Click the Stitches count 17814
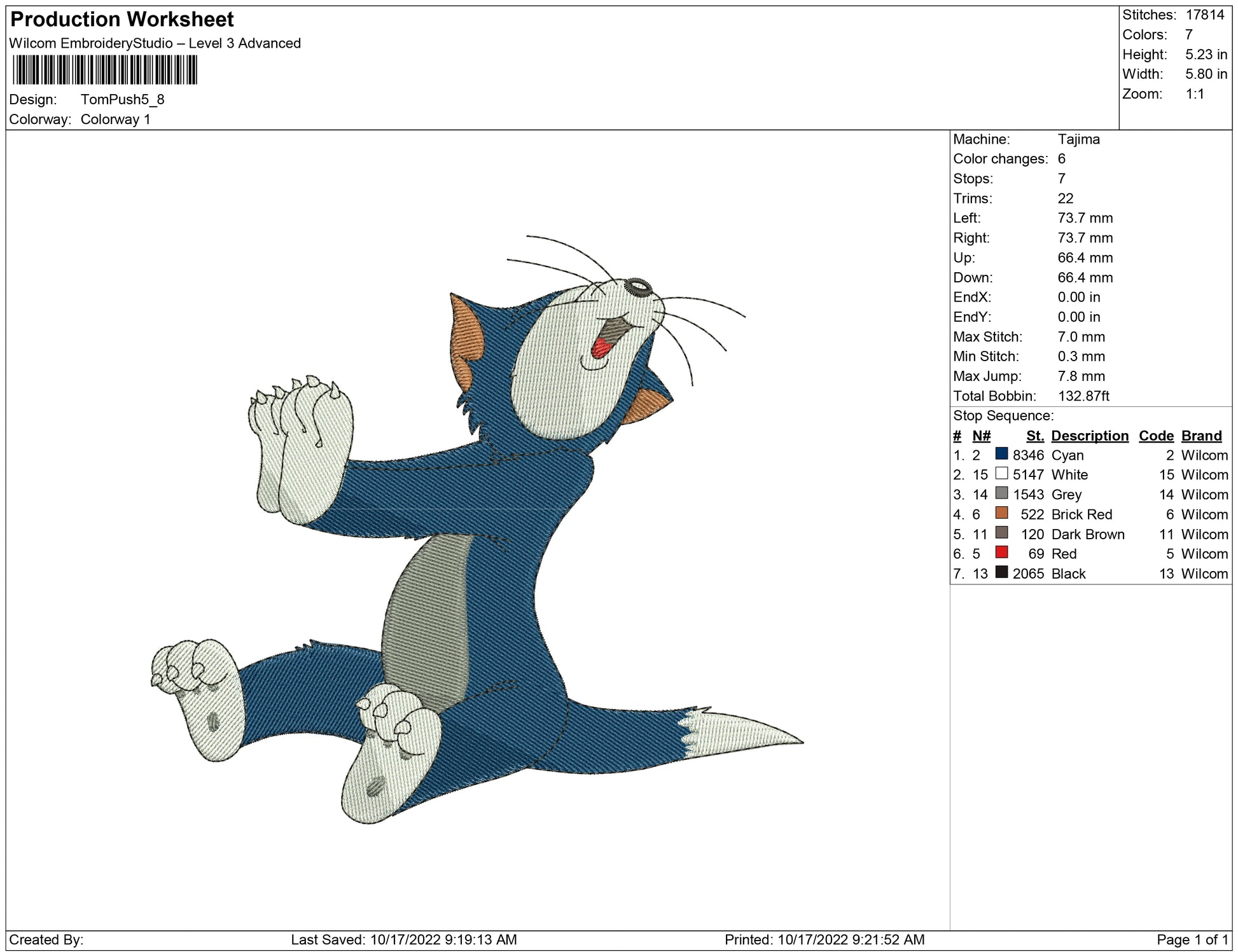Viewport: 1238px width, 952px height. (x=1204, y=15)
